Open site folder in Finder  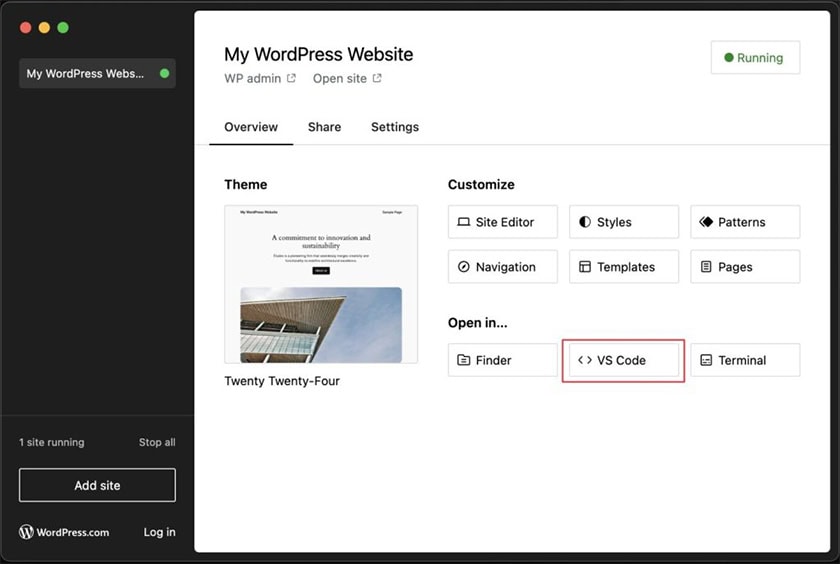pyautogui.click(x=502, y=360)
